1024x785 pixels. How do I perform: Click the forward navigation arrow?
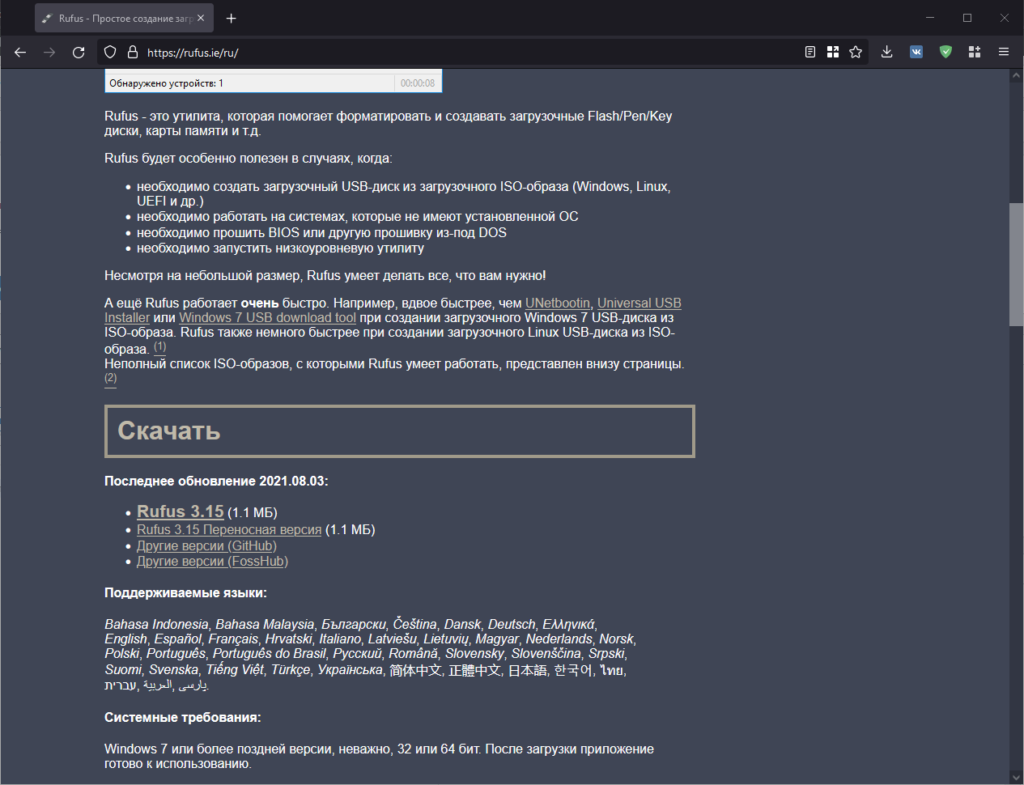click(49, 52)
